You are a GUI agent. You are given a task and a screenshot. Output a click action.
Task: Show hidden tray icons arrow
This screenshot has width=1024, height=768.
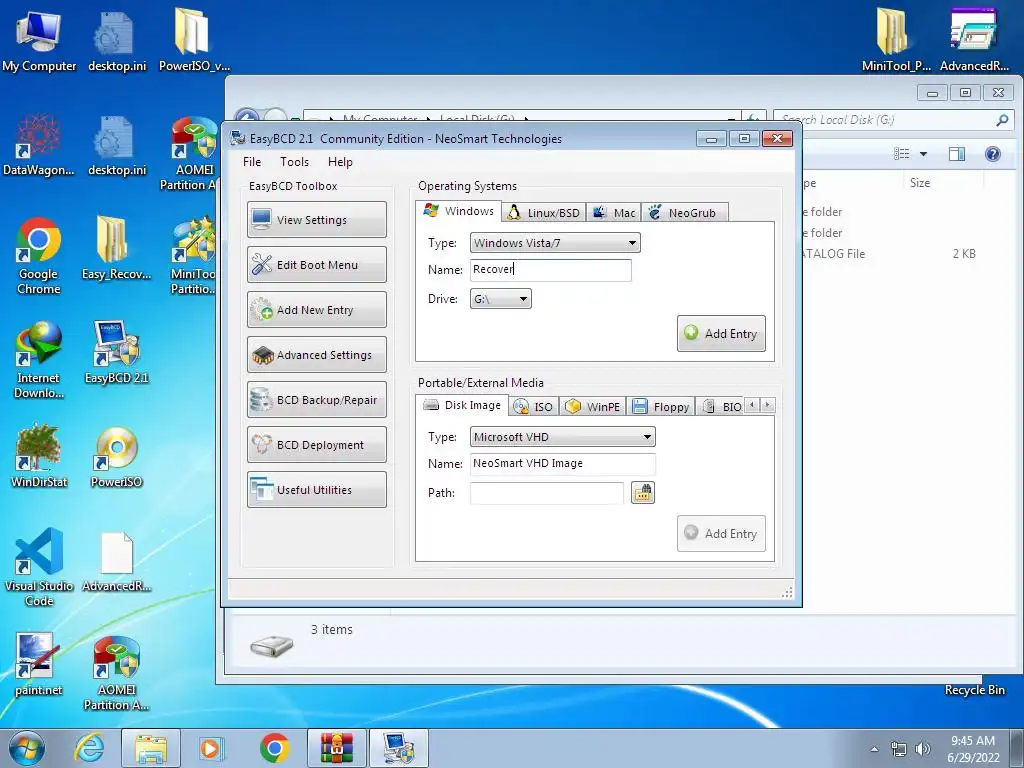point(874,749)
